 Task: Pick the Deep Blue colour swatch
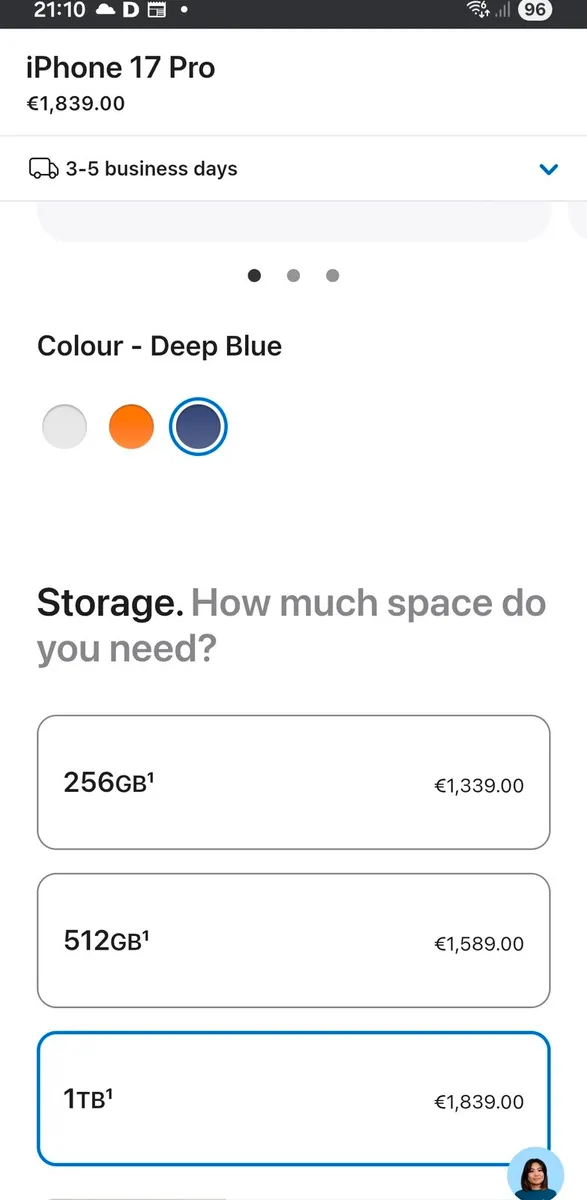pyautogui.click(x=198, y=427)
